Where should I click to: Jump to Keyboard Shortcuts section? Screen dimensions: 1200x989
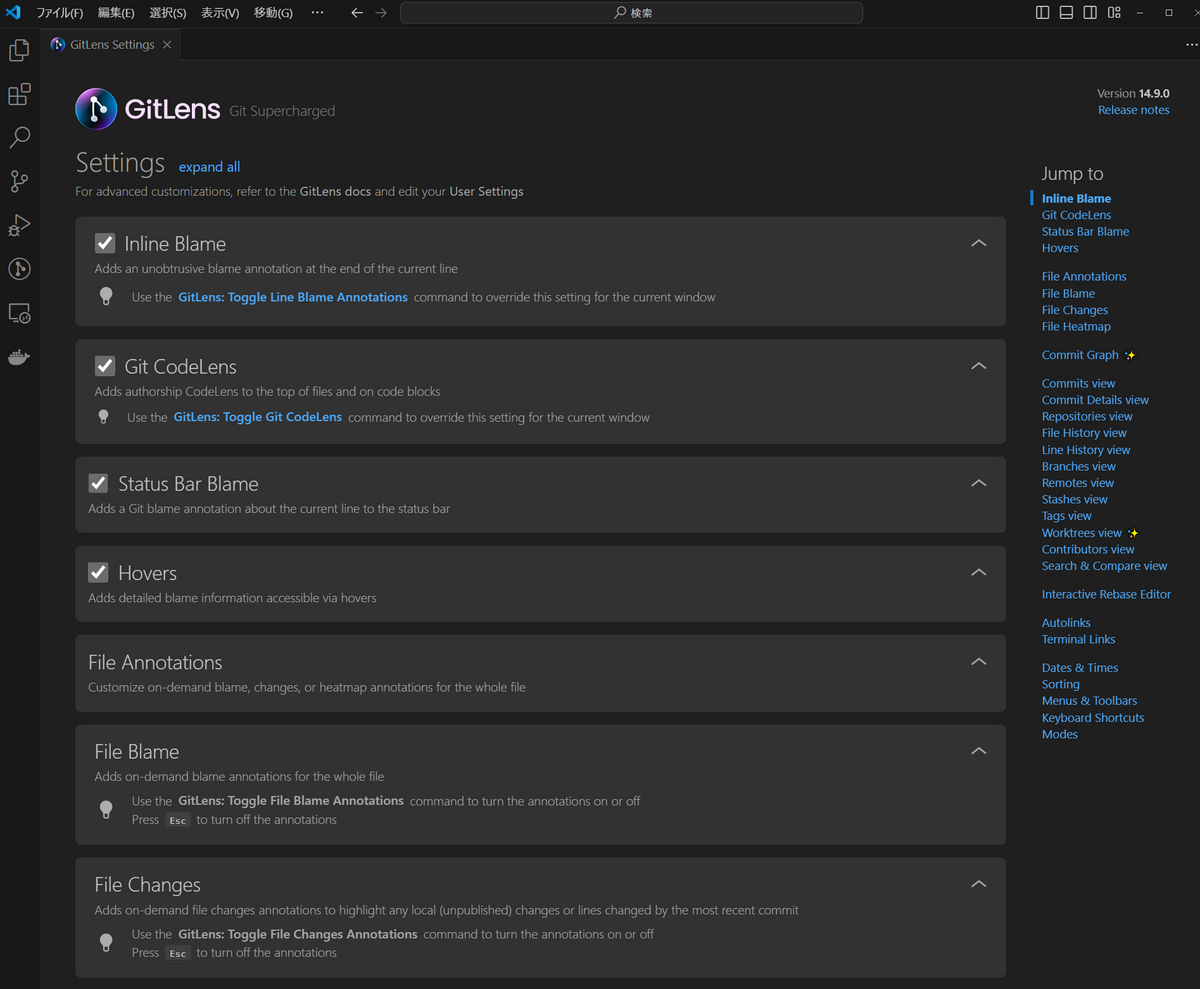1093,717
